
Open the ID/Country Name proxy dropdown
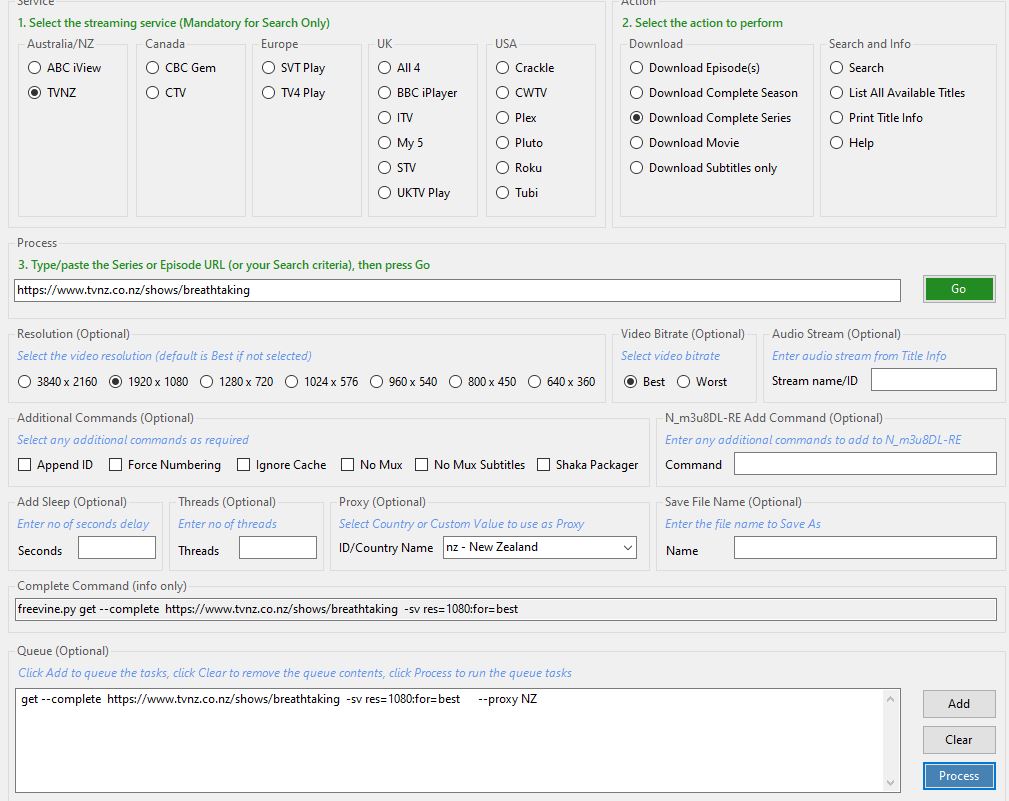click(x=539, y=548)
